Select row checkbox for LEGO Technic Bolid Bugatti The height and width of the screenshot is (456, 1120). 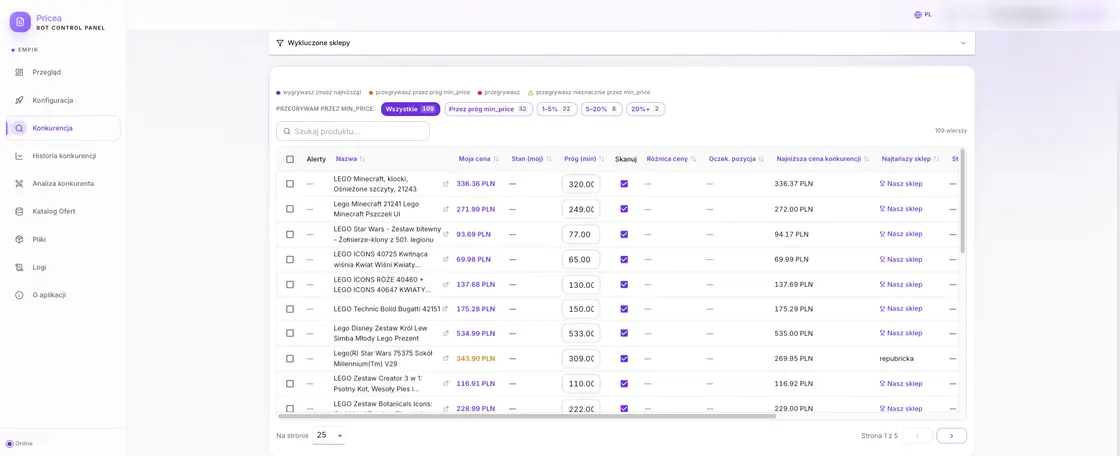click(290, 309)
